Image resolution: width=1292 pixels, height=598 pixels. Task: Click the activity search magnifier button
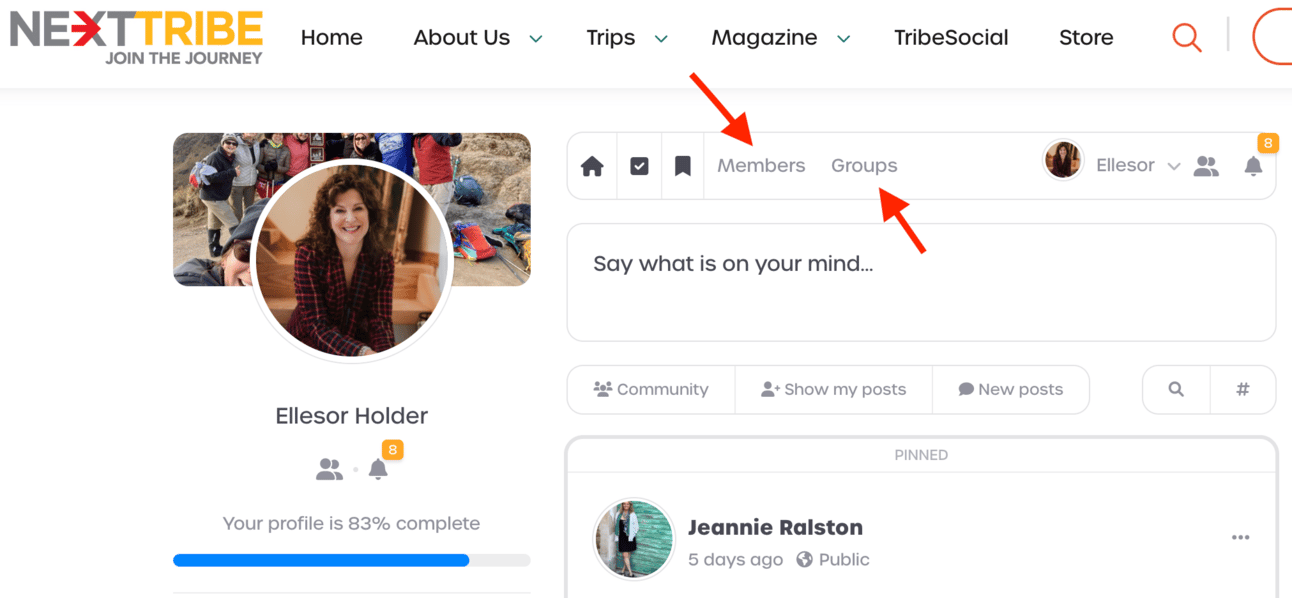1176,389
